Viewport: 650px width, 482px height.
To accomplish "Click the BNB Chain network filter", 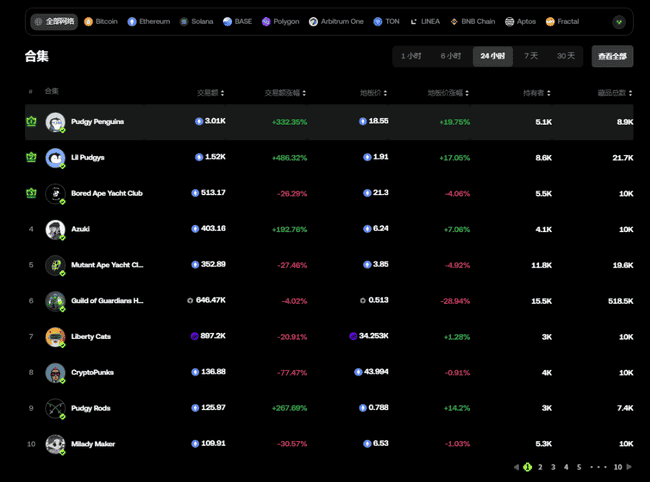I will [472, 21].
